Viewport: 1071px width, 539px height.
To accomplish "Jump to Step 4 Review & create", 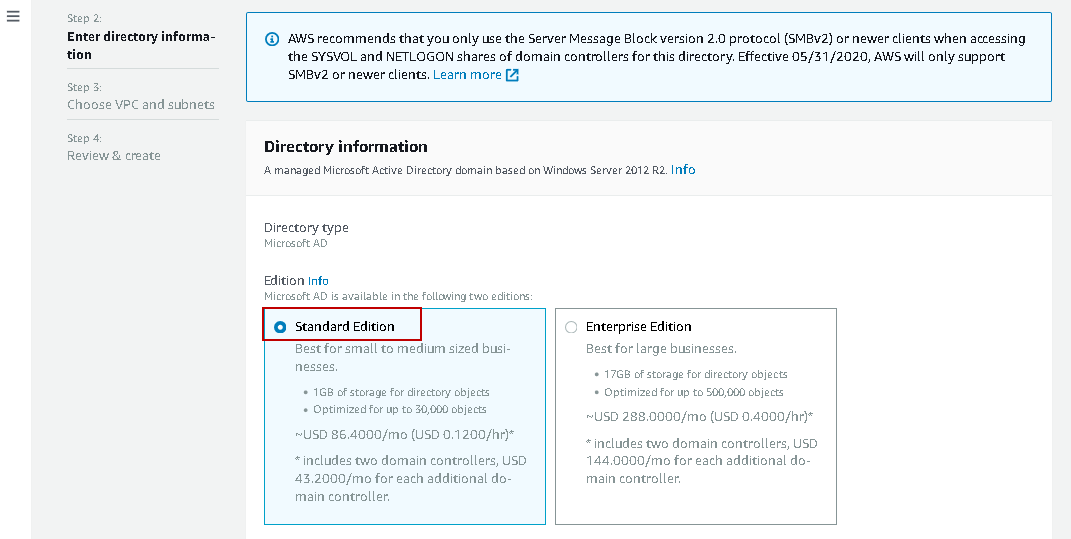I will point(114,155).
